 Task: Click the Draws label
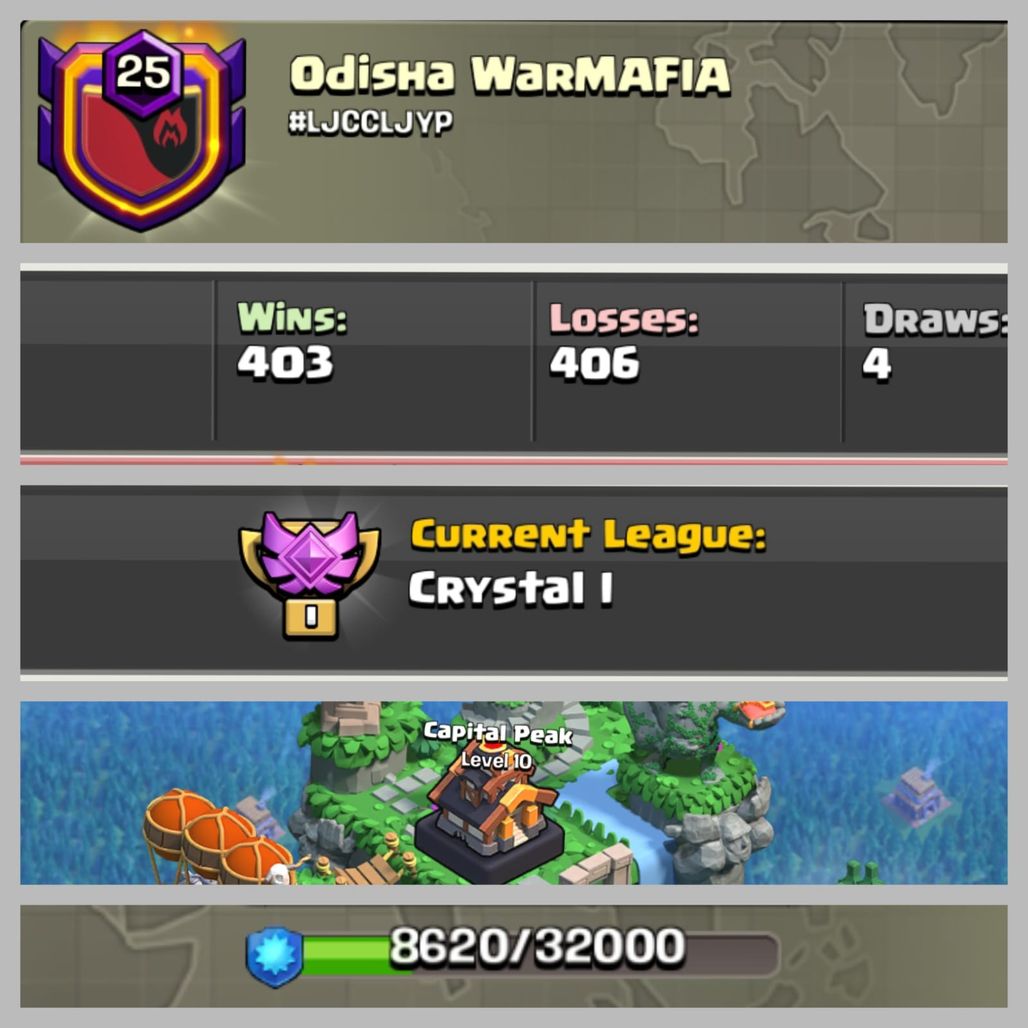point(935,319)
